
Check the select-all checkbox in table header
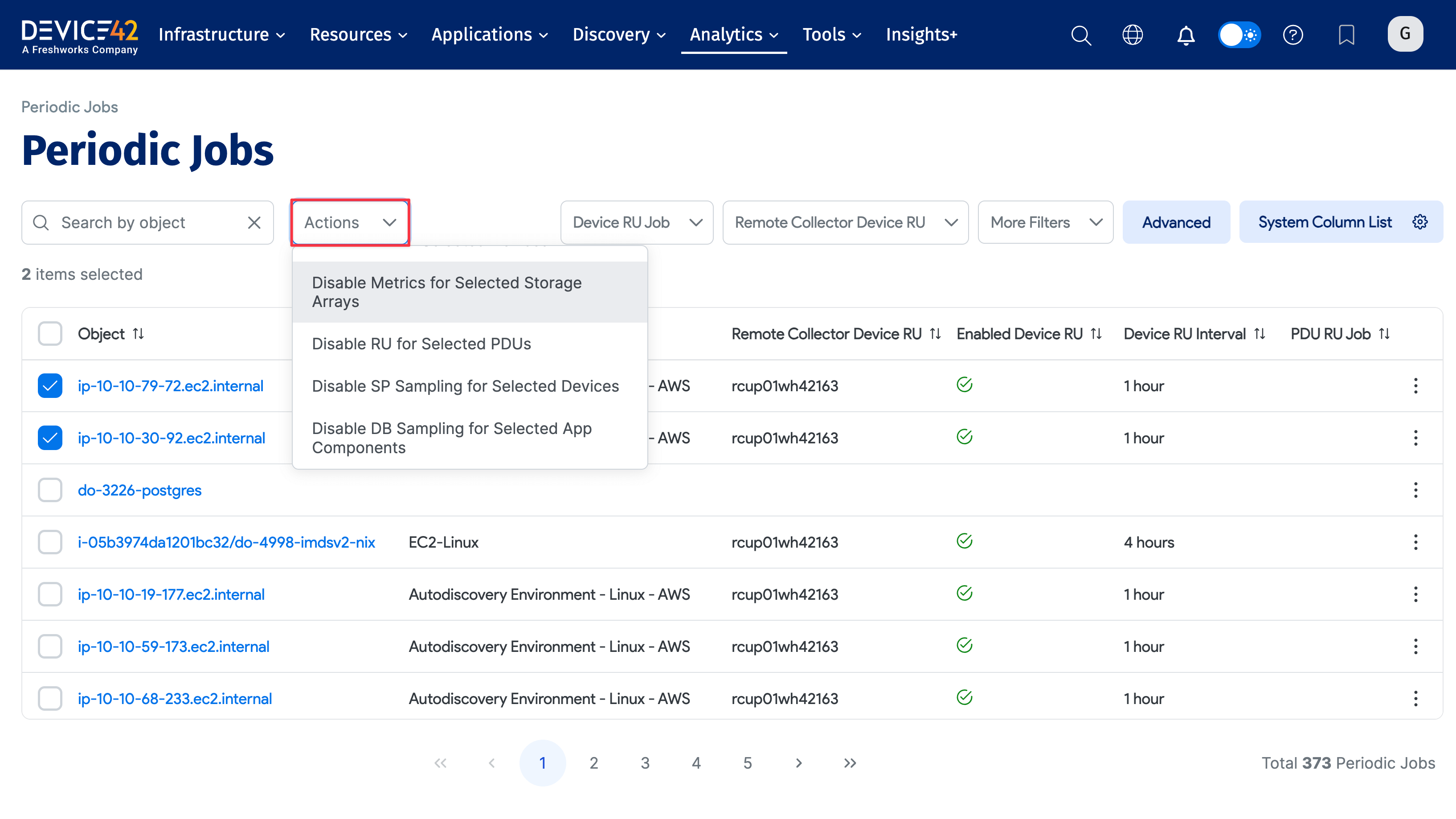tap(50, 333)
